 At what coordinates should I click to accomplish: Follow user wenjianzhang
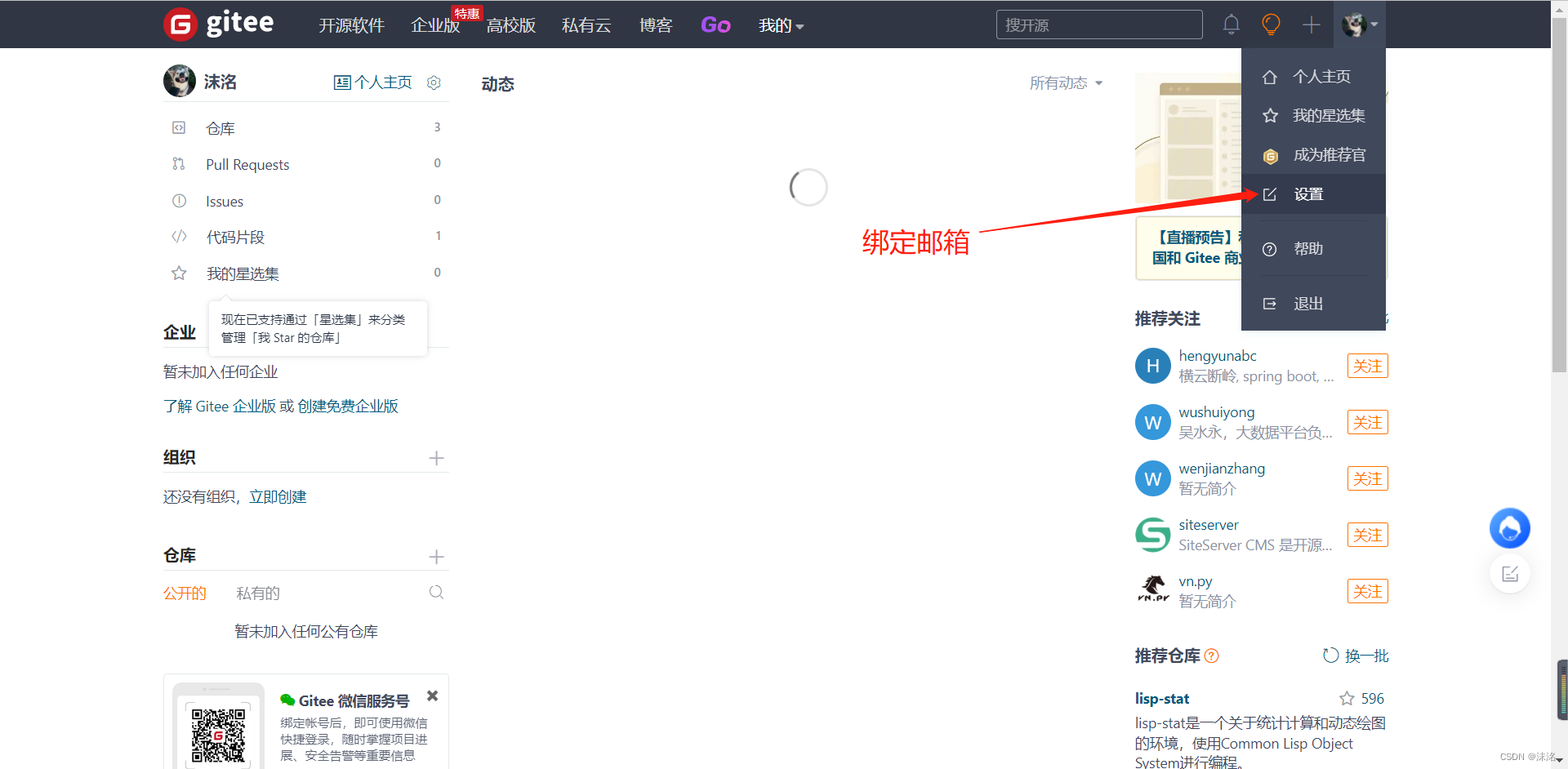pyautogui.click(x=1367, y=478)
